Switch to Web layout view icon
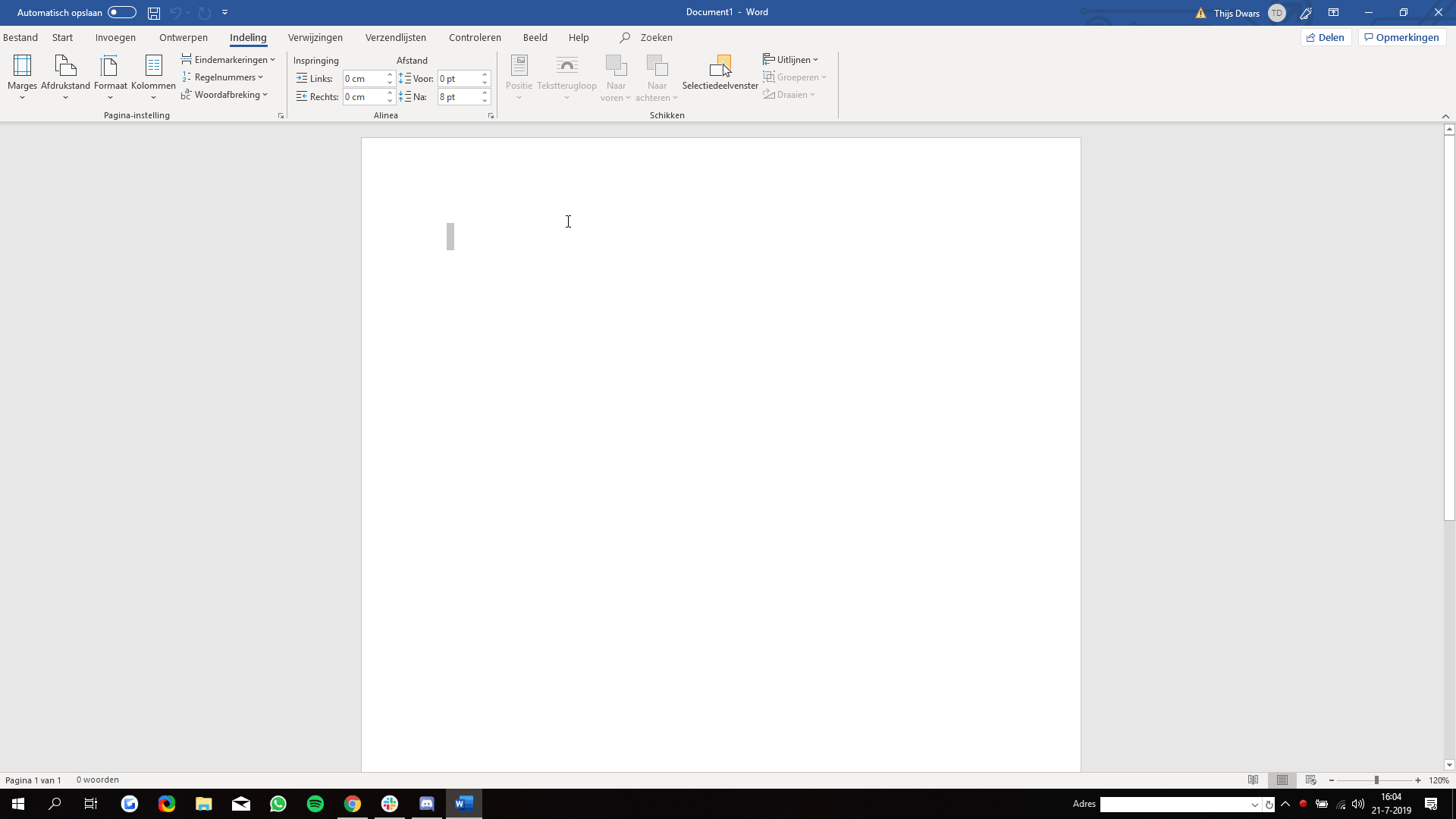This screenshot has height=819, width=1456. 1311,780
